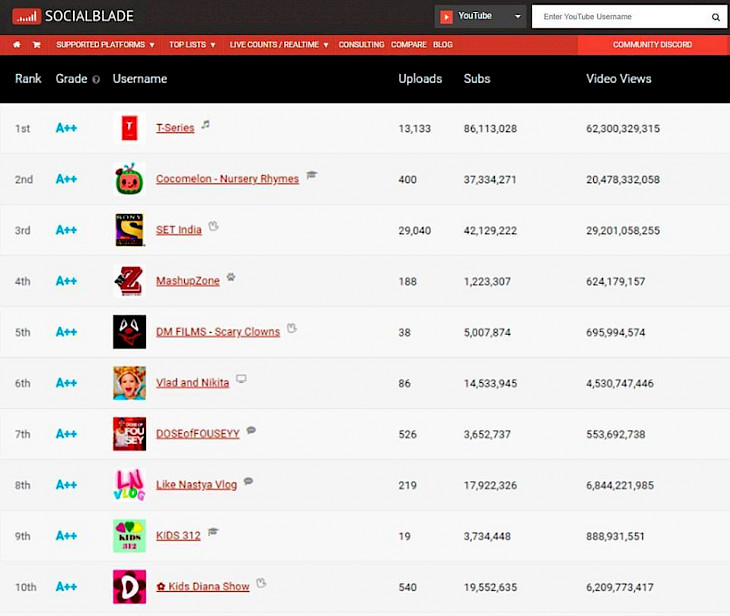730x616 pixels.
Task: Click the Kids Diana Show avatar
Action: pos(129,587)
